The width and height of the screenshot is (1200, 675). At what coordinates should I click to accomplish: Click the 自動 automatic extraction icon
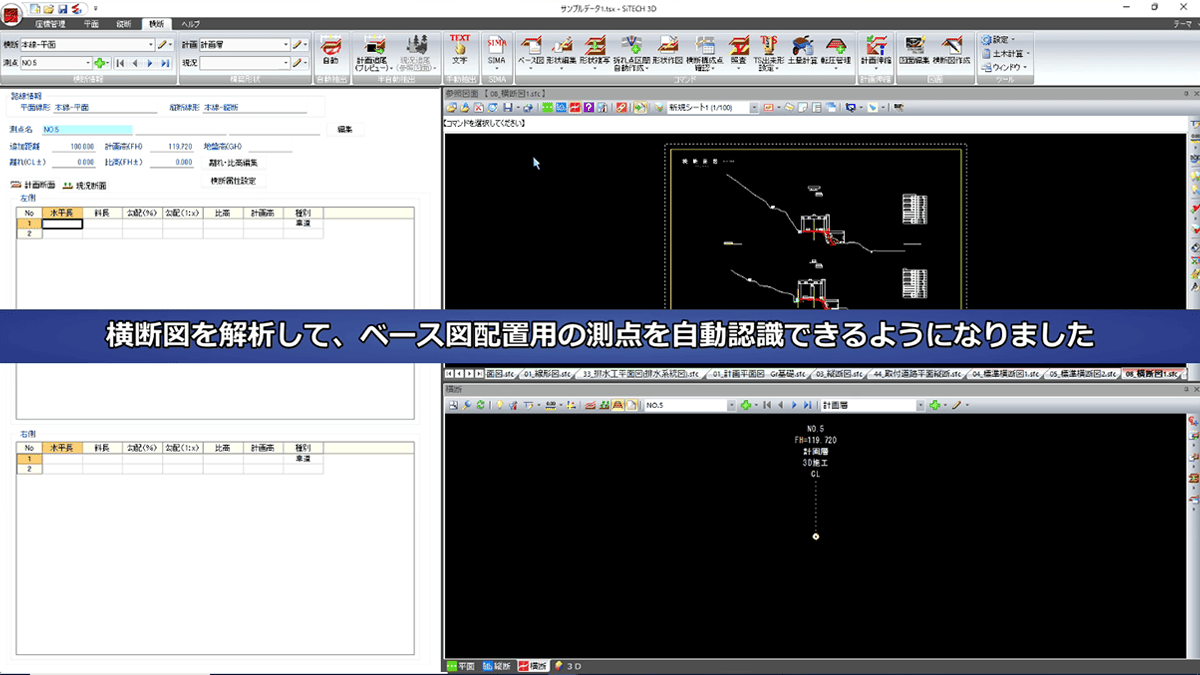(x=330, y=50)
